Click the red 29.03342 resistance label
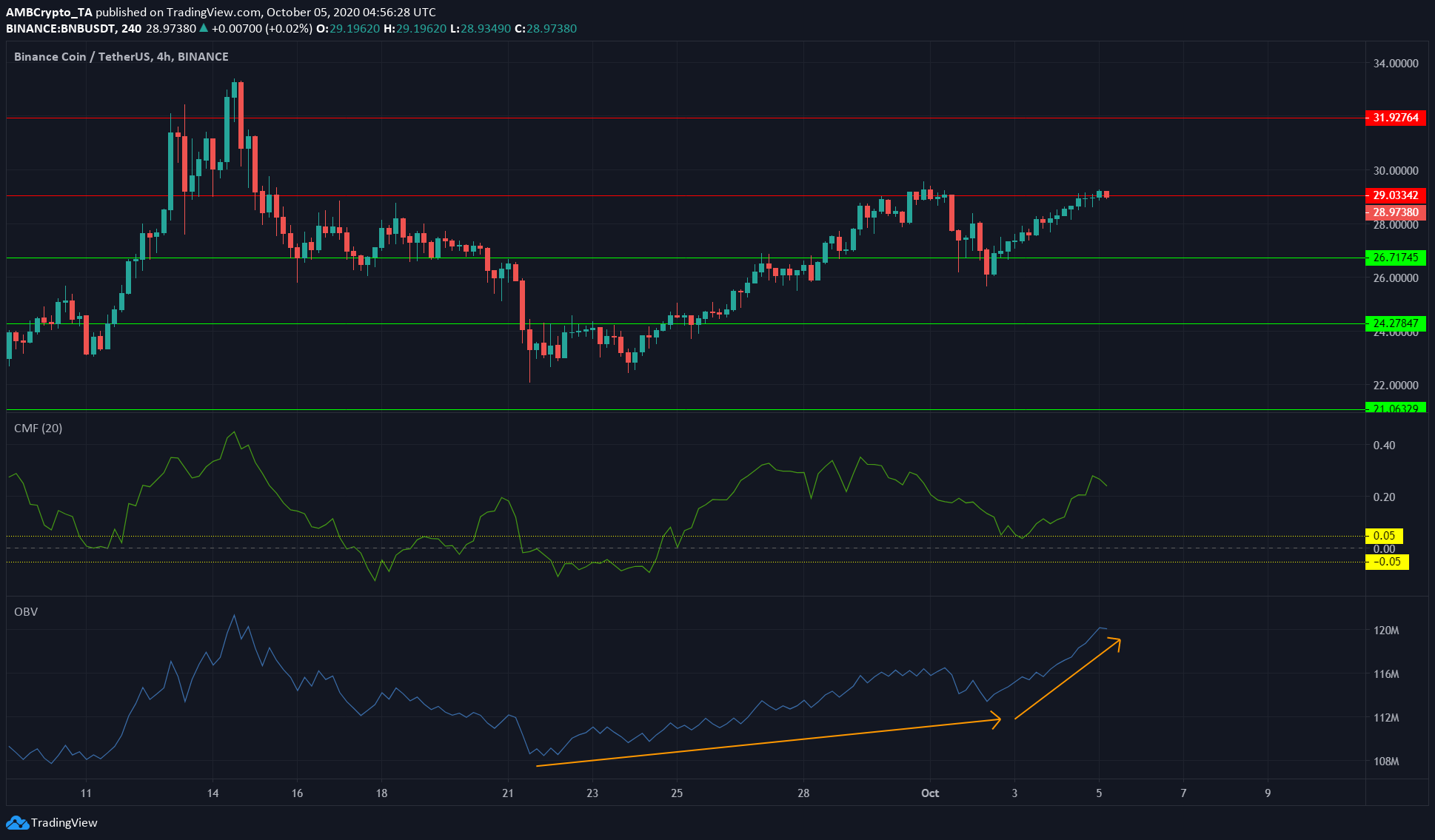Viewport: 1435px width, 840px height. pyautogui.click(x=1396, y=195)
